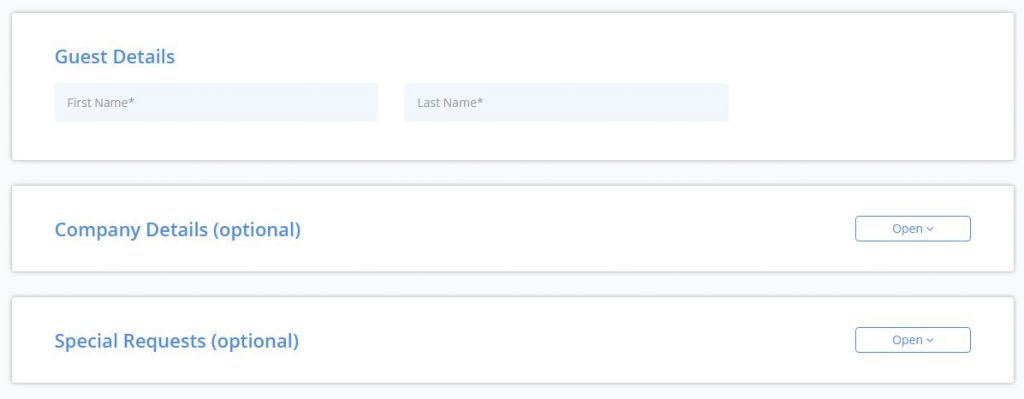
Task: Click the "First Name*" placeholder text
Action: tap(101, 103)
